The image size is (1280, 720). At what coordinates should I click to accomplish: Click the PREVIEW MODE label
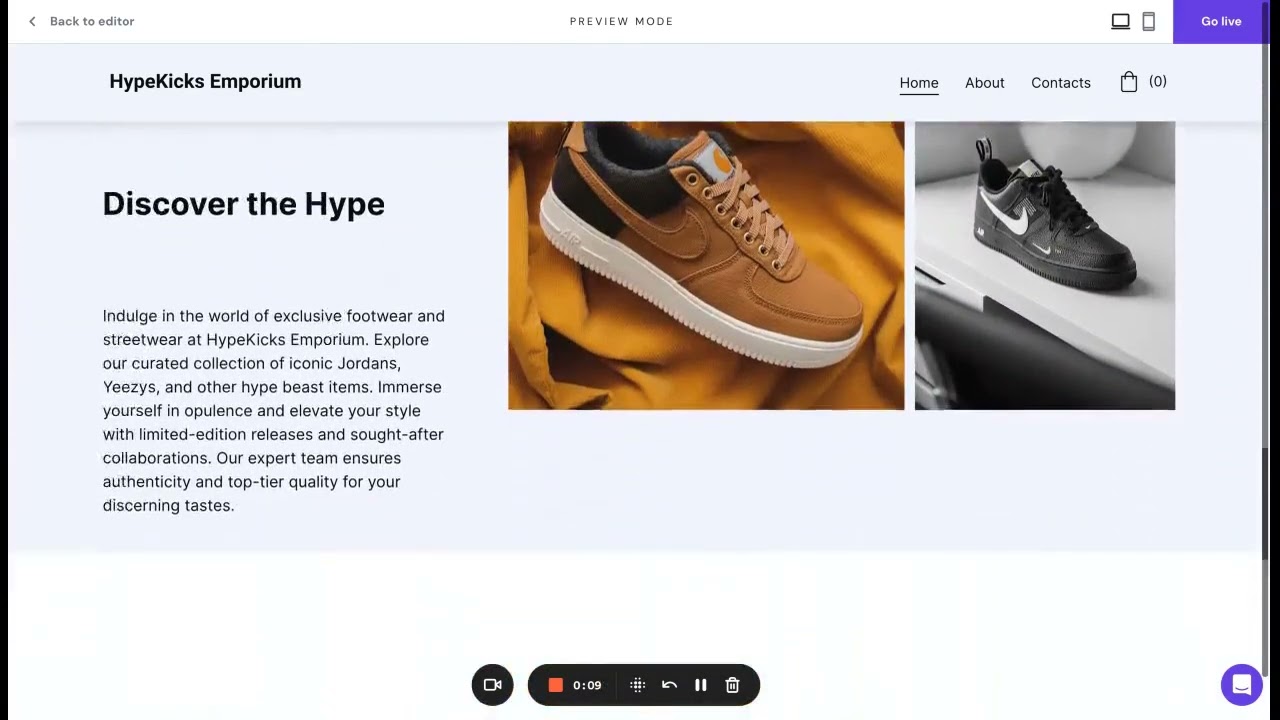point(622,21)
